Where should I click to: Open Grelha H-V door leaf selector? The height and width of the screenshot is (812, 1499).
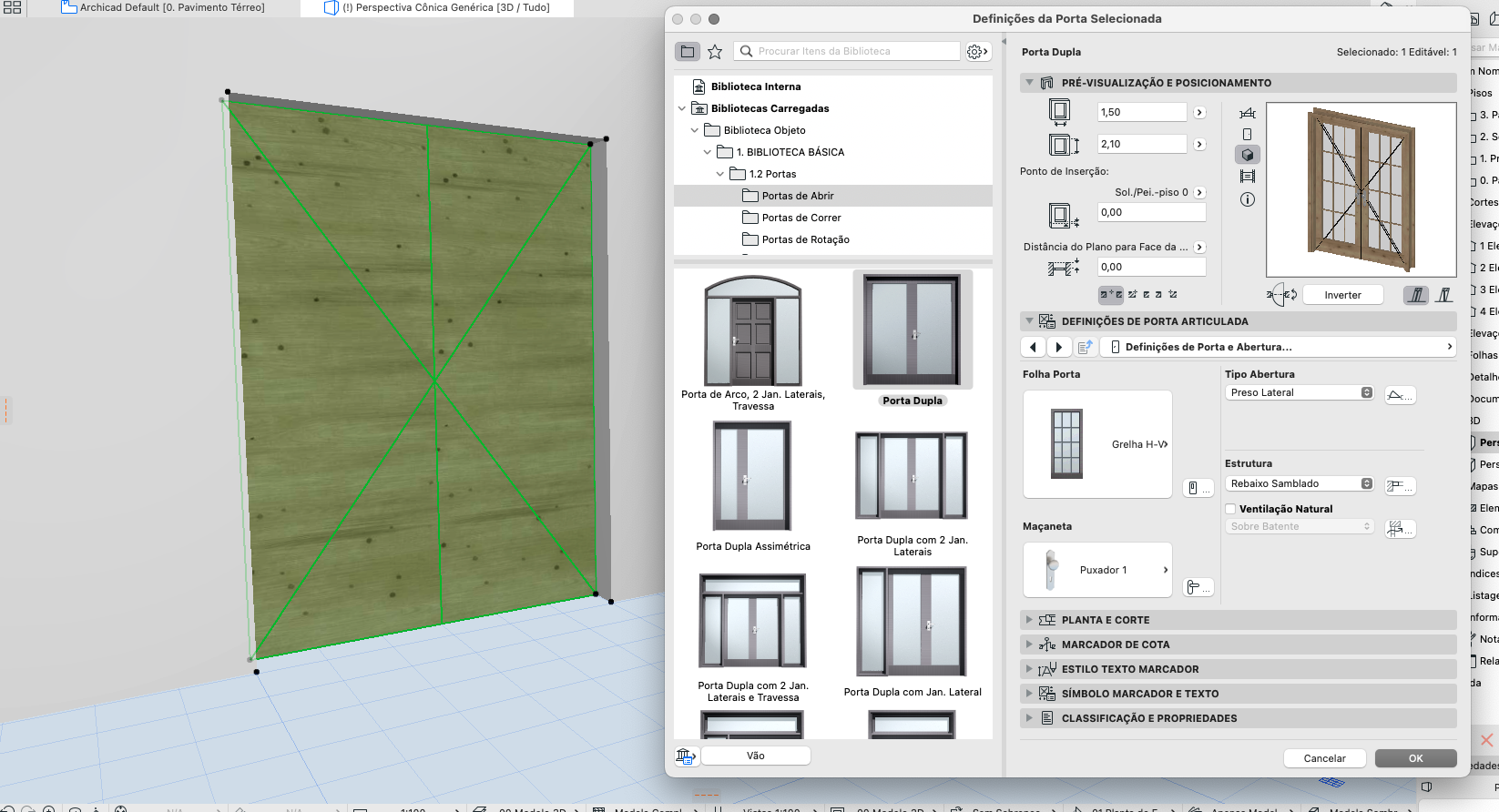coord(1097,444)
